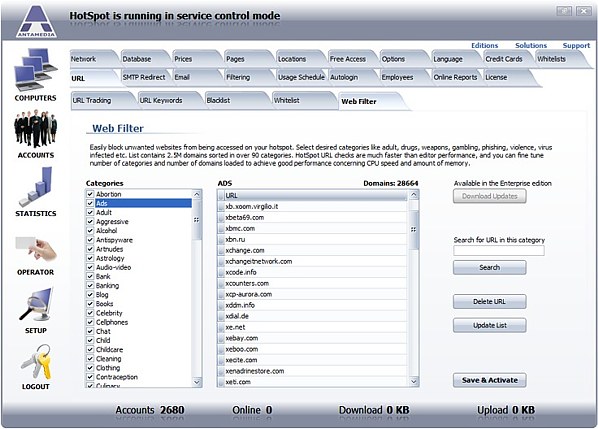Image resolution: width=598 pixels, height=429 pixels.
Task: Select the Audio-video category row
Action: point(139,267)
